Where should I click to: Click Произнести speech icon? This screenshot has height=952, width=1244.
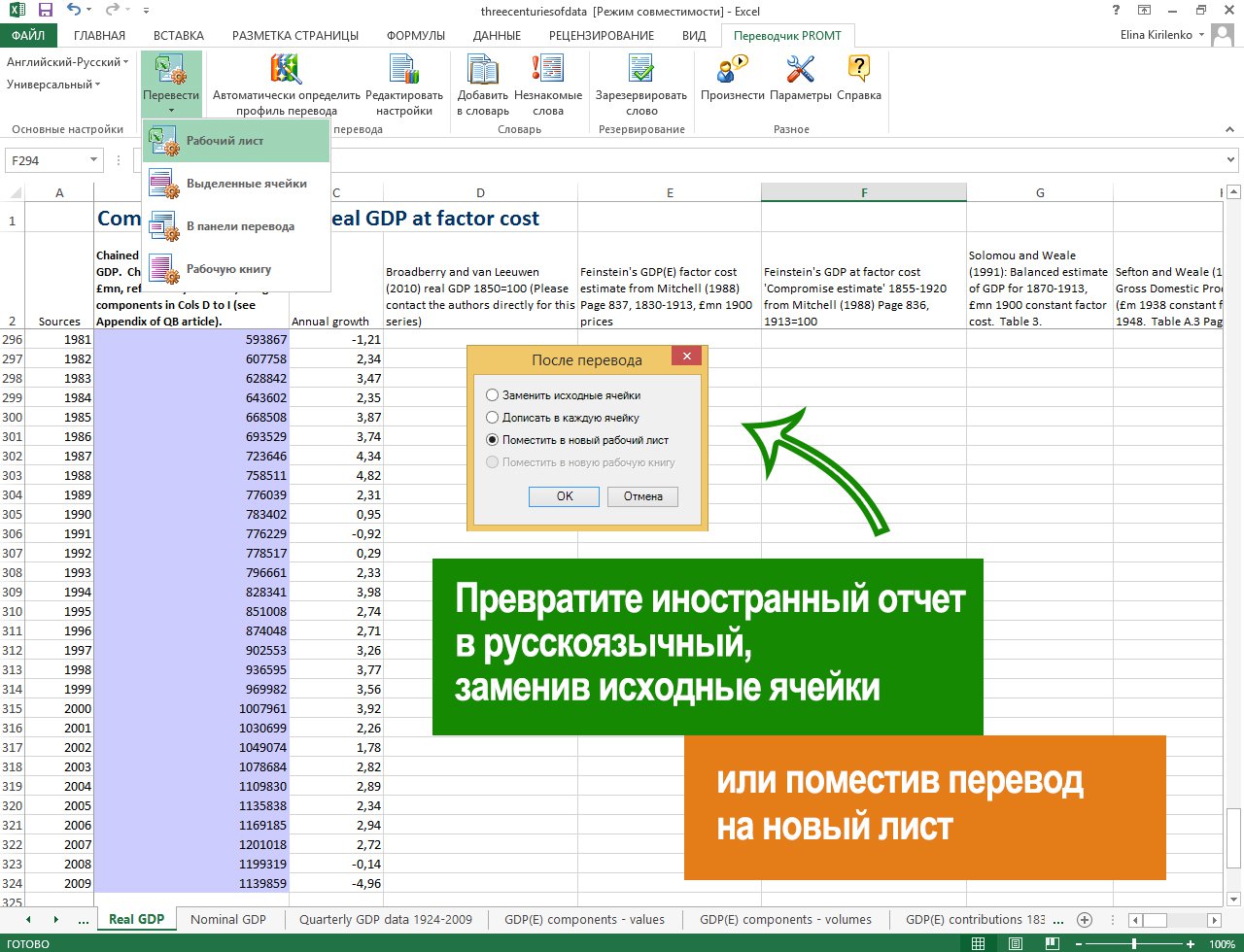pyautogui.click(x=732, y=69)
